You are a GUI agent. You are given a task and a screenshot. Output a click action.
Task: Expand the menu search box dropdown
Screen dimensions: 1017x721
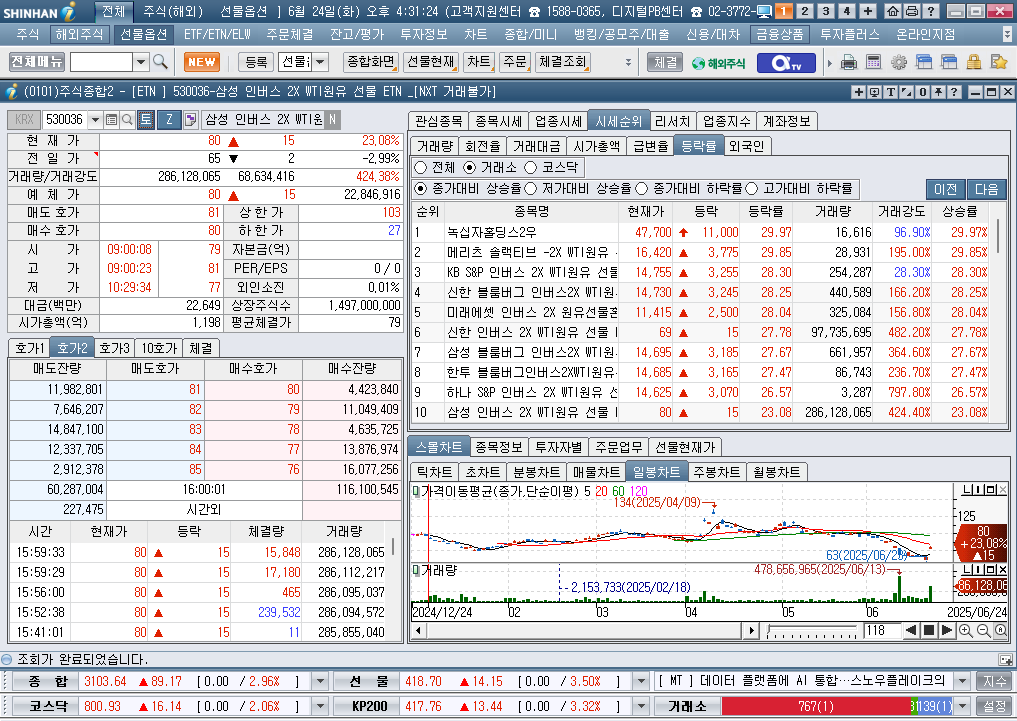click(141, 62)
